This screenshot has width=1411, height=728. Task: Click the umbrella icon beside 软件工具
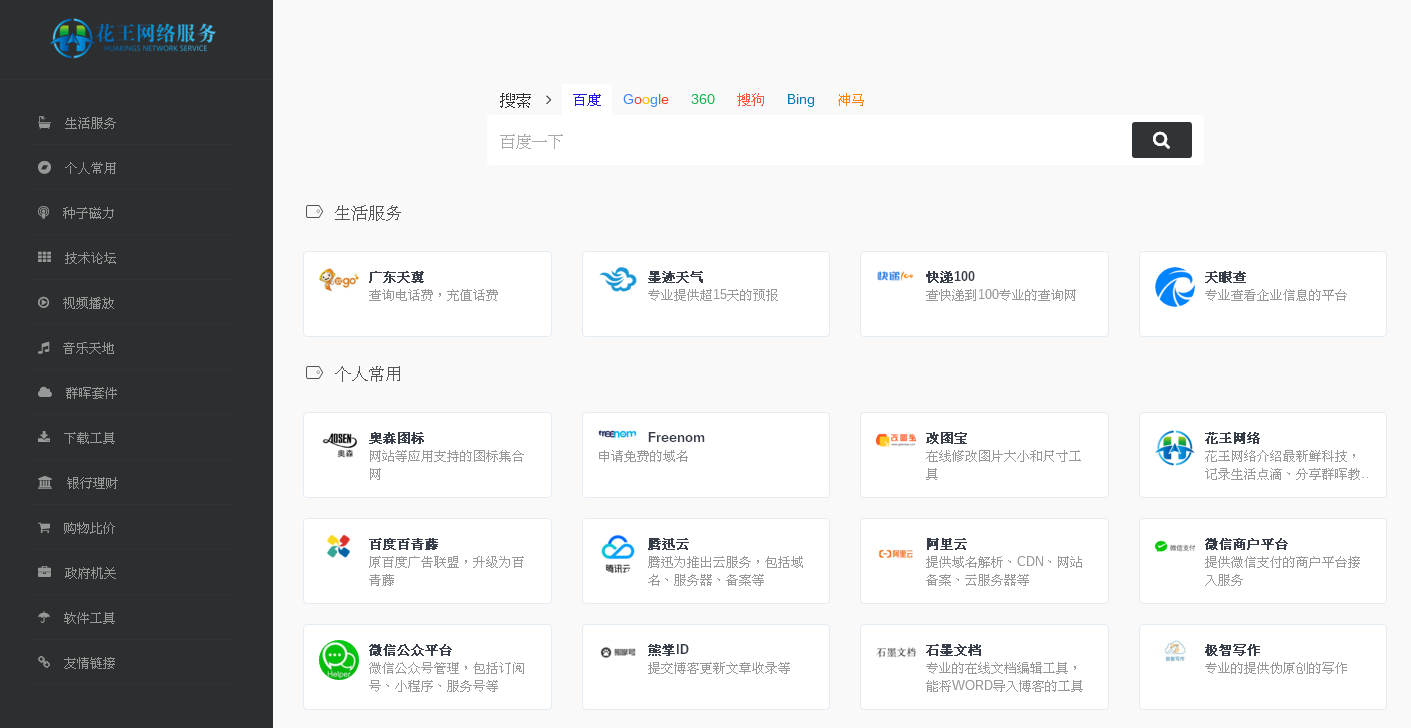click(44, 618)
